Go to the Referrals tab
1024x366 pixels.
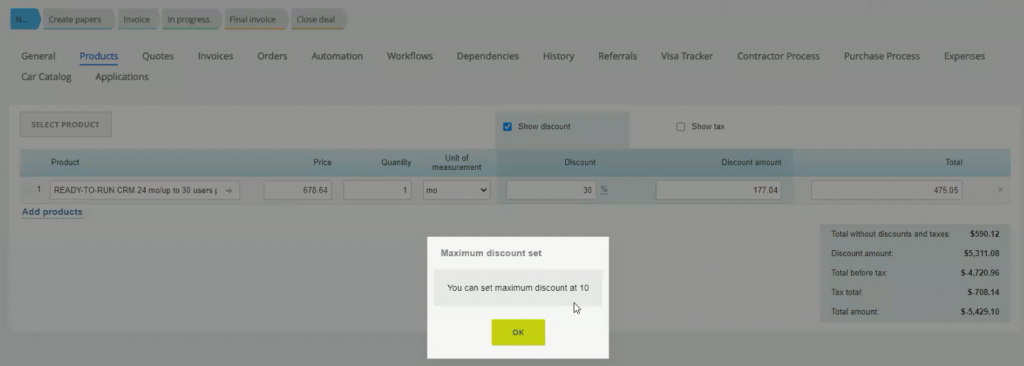(x=618, y=56)
